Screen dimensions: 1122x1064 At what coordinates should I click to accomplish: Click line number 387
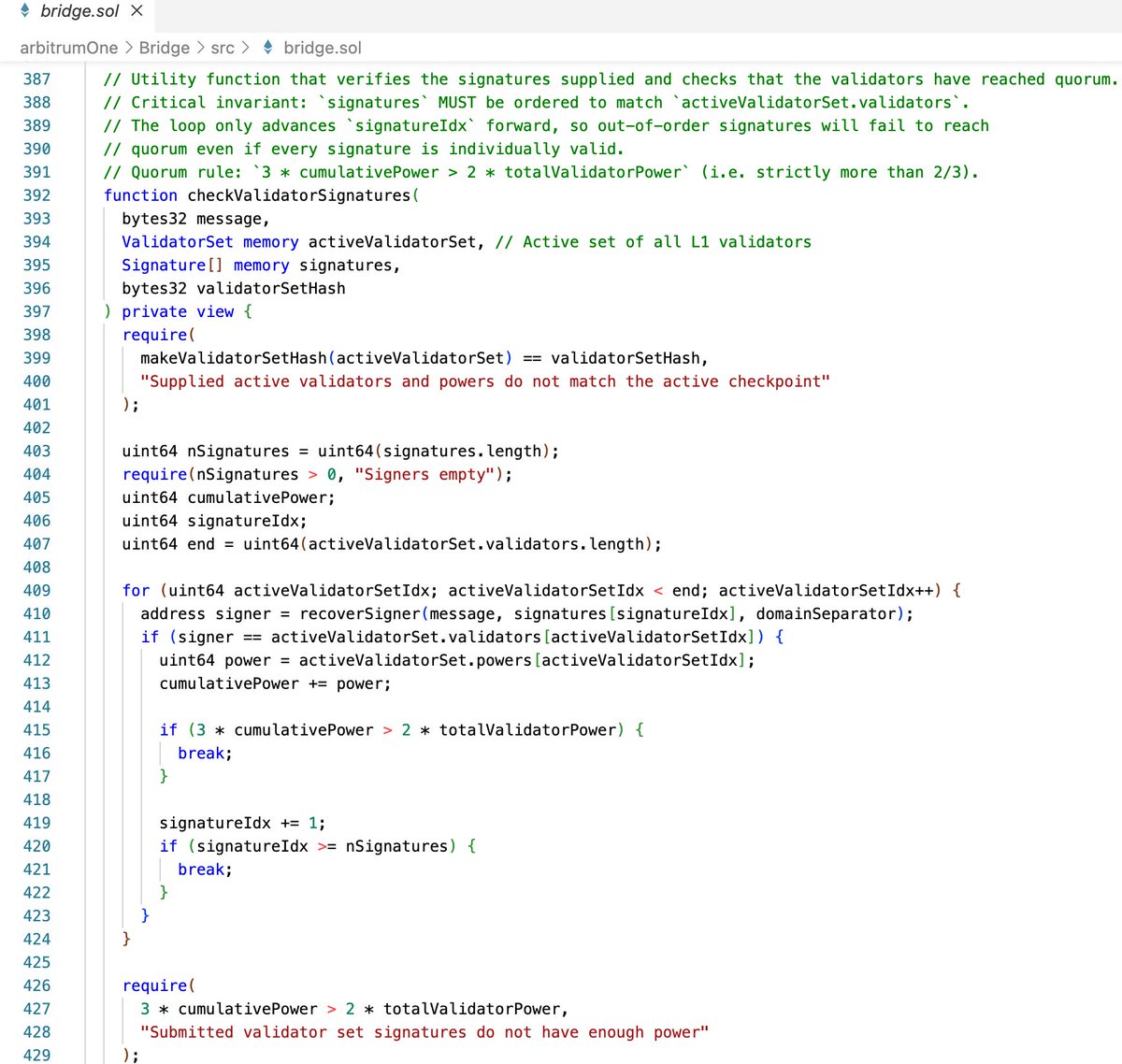36,79
